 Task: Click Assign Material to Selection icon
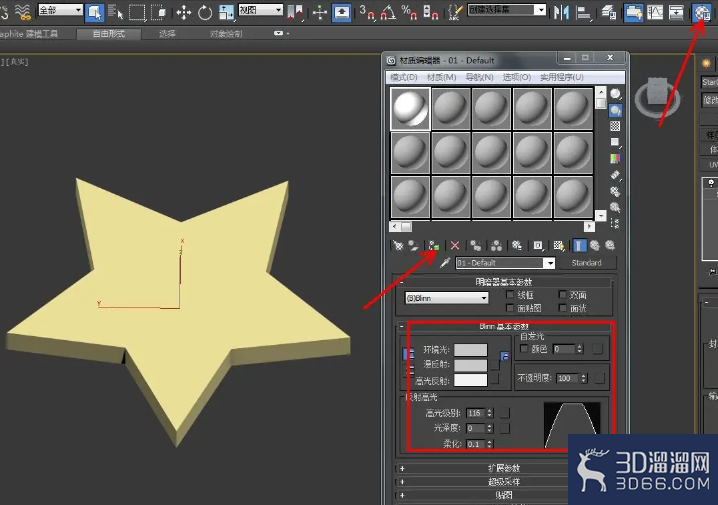click(433, 245)
